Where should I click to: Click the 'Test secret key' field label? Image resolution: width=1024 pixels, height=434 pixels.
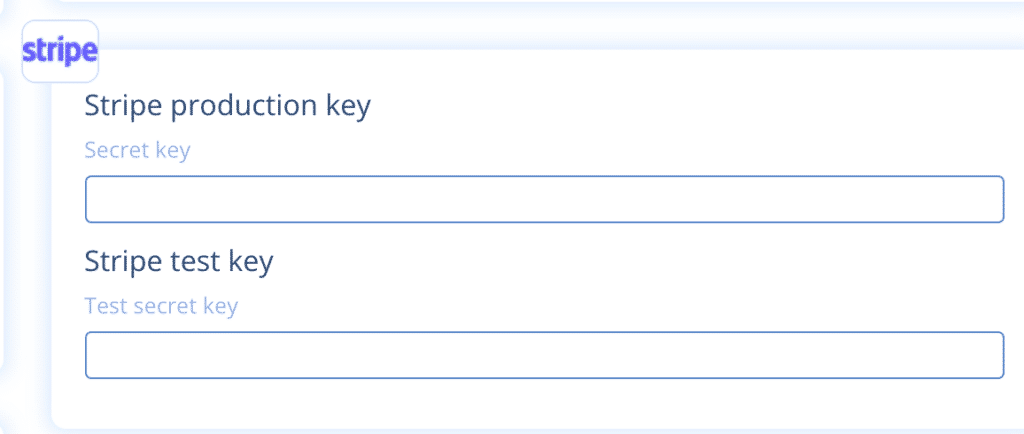[x=161, y=306]
